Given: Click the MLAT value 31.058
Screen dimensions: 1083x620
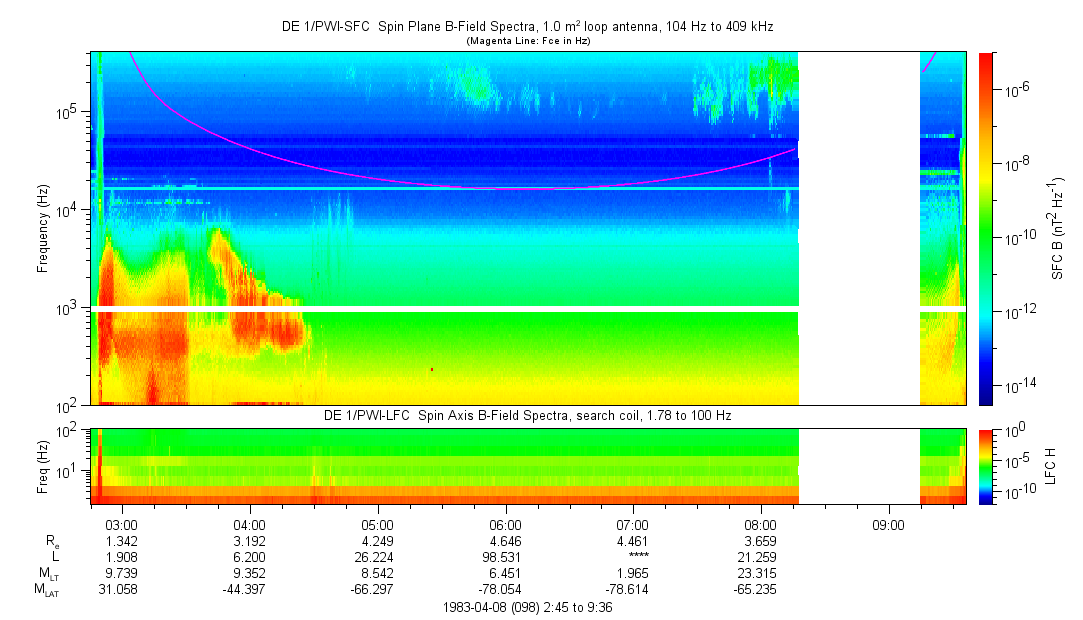Looking at the screenshot, I should [x=117, y=590].
